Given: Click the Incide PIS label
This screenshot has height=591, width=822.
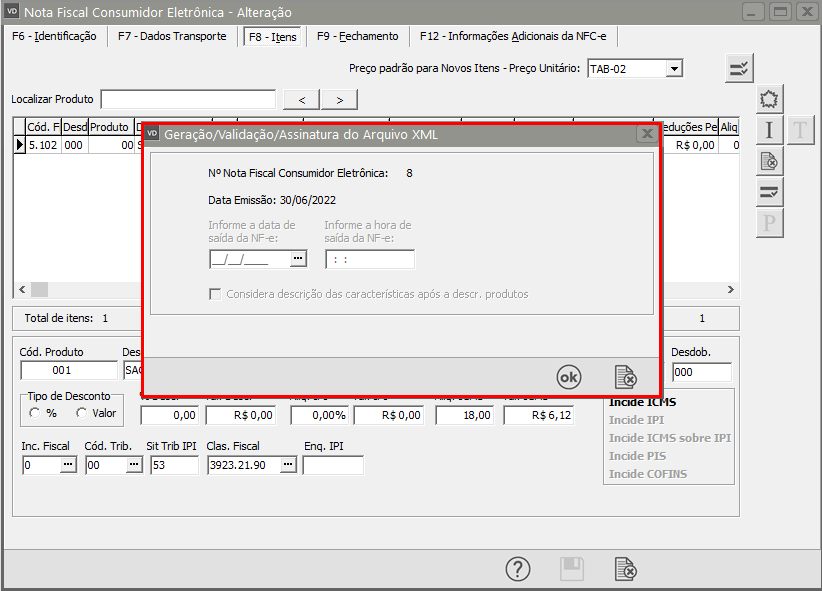Looking at the screenshot, I should (x=637, y=456).
